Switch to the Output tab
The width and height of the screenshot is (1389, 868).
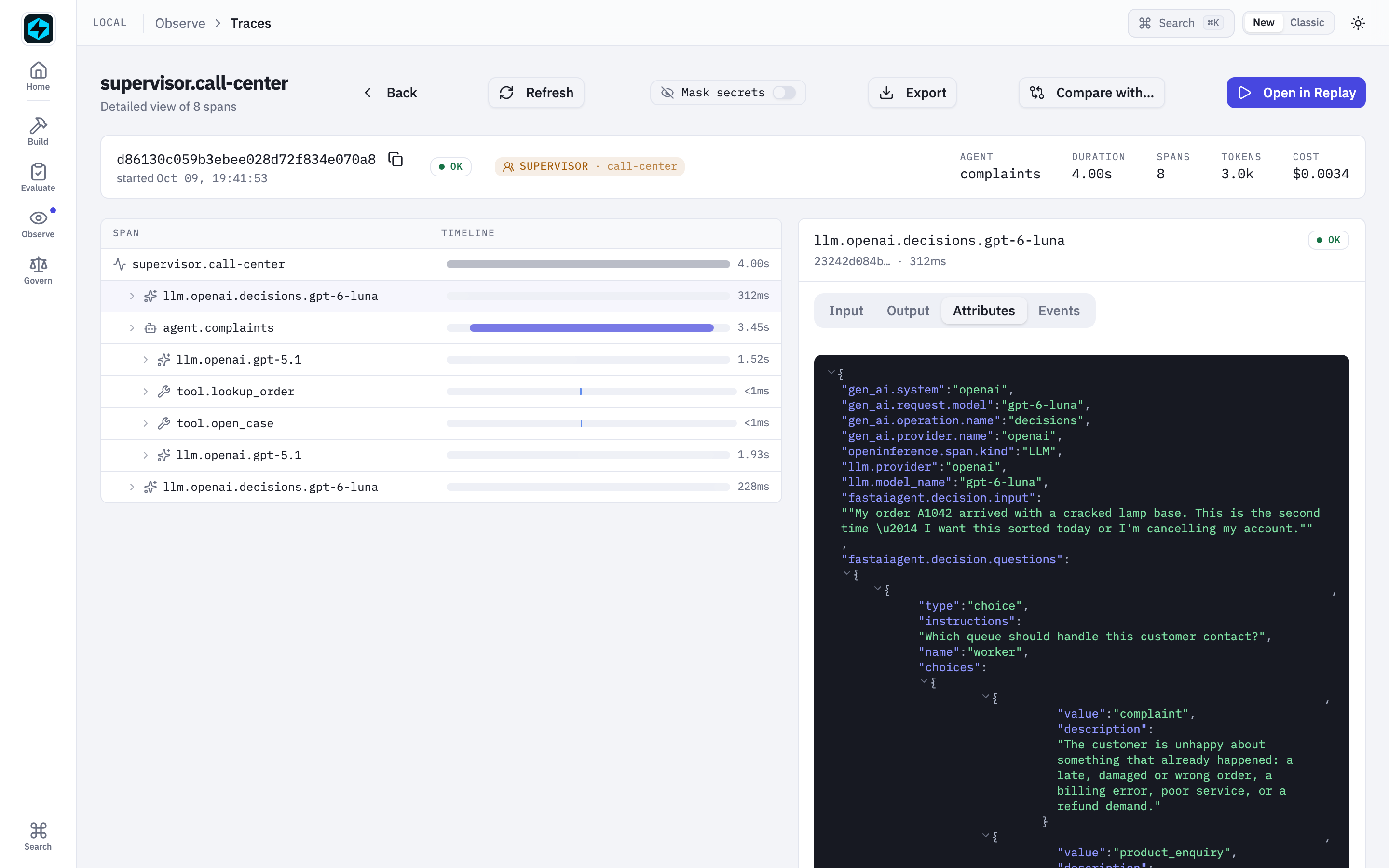[908, 311]
